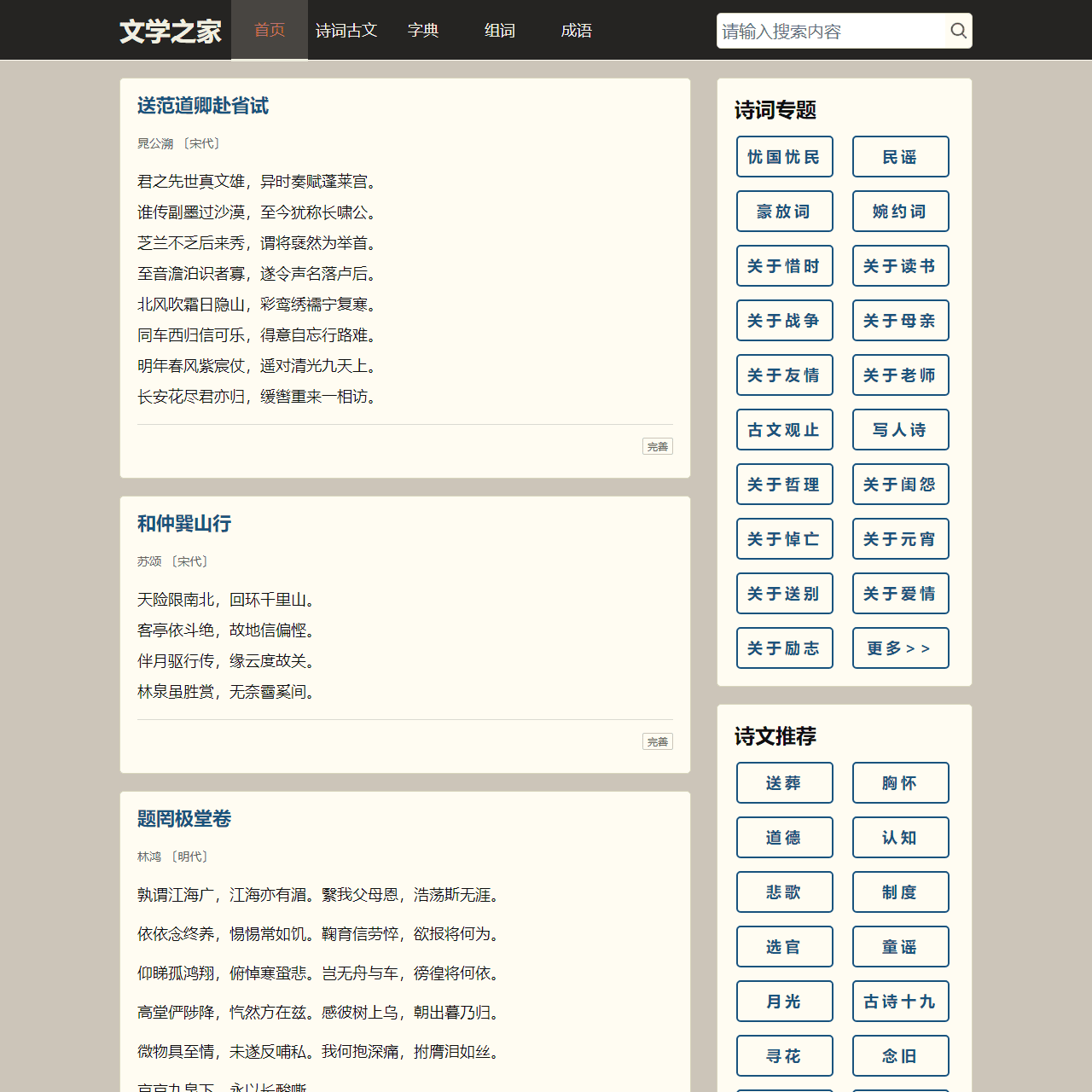Click the 制度 tag button
1092x1092 pixels.
[901, 892]
